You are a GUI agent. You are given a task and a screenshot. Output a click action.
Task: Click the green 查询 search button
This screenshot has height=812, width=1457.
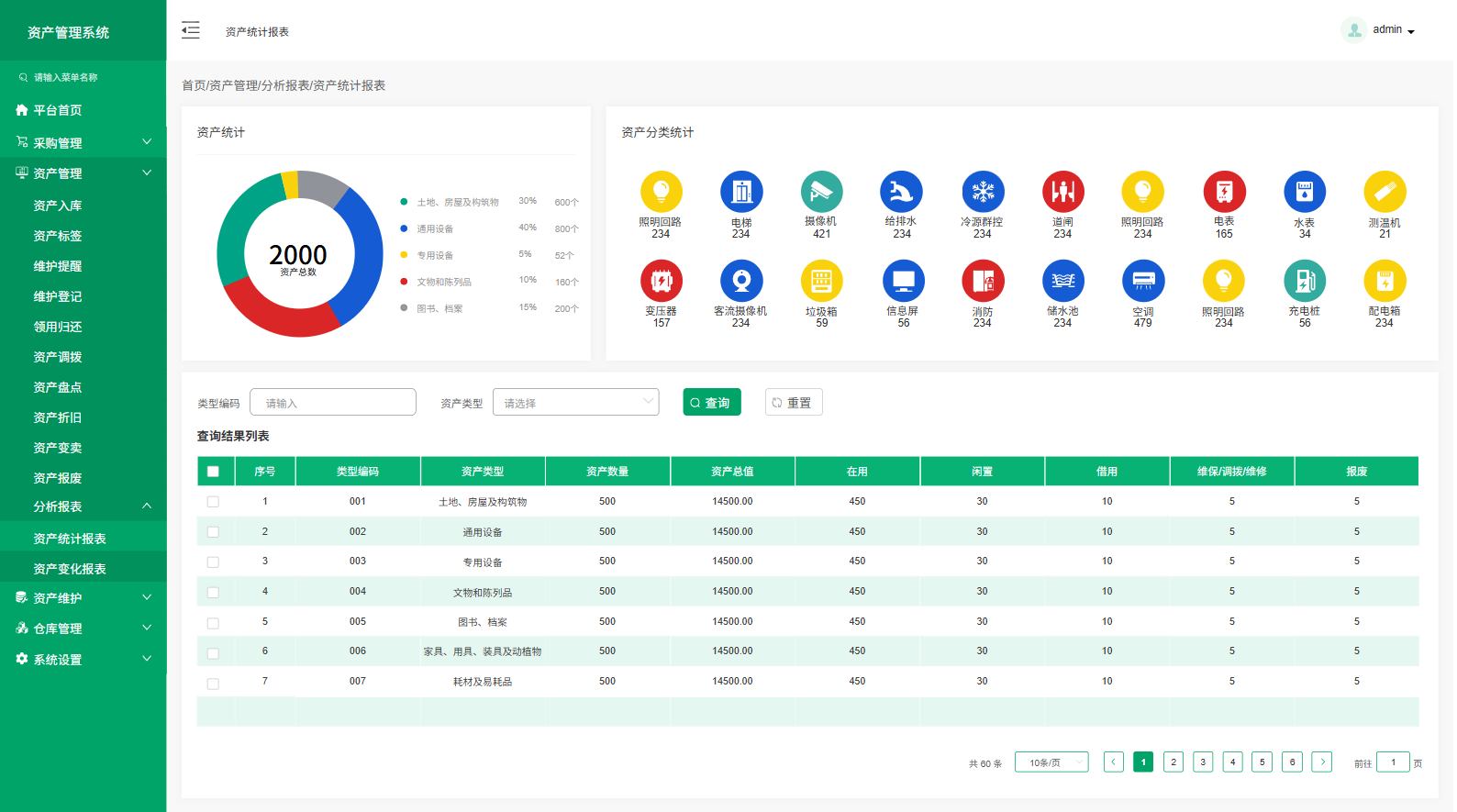pyautogui.click(x=711, y=403)
